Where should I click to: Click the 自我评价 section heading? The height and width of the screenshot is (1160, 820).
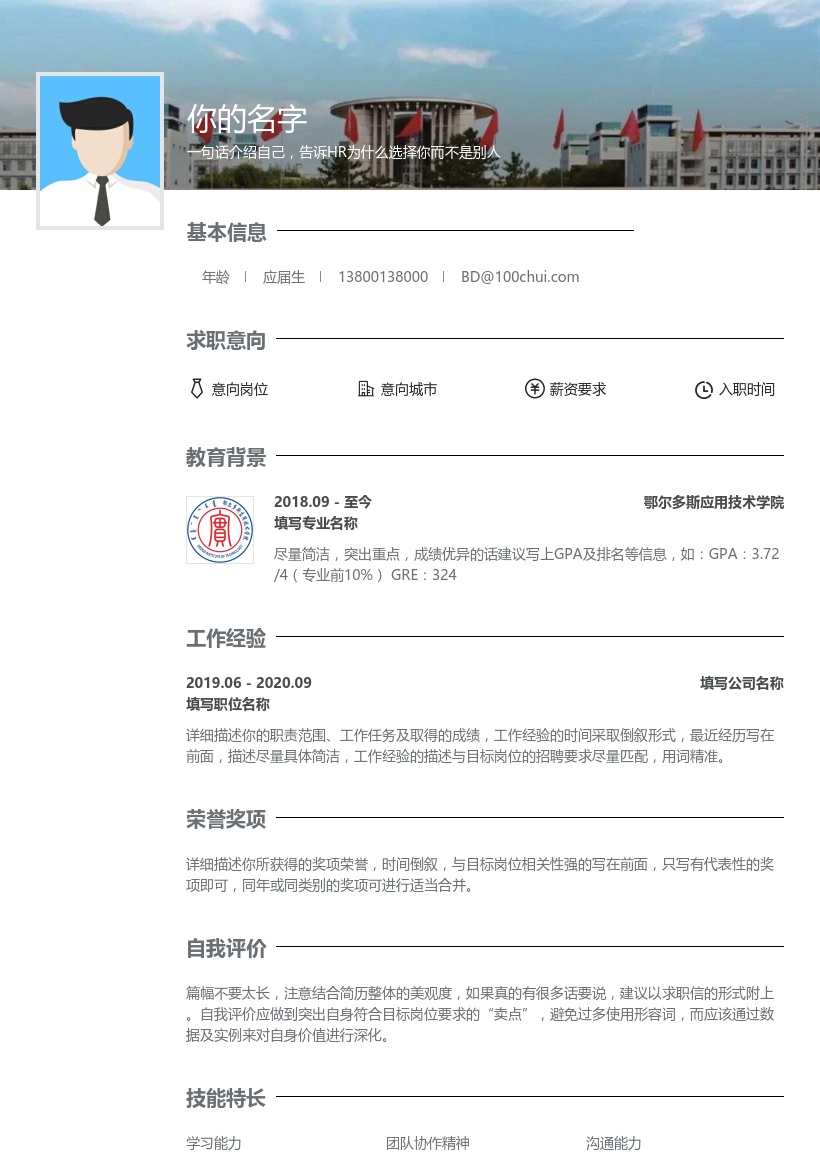pyautogui.click(x=226, y=949)
